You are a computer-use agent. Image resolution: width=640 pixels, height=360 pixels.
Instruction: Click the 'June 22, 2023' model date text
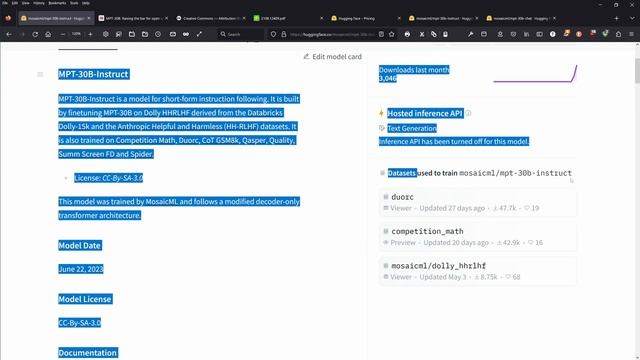coord(81,269)
